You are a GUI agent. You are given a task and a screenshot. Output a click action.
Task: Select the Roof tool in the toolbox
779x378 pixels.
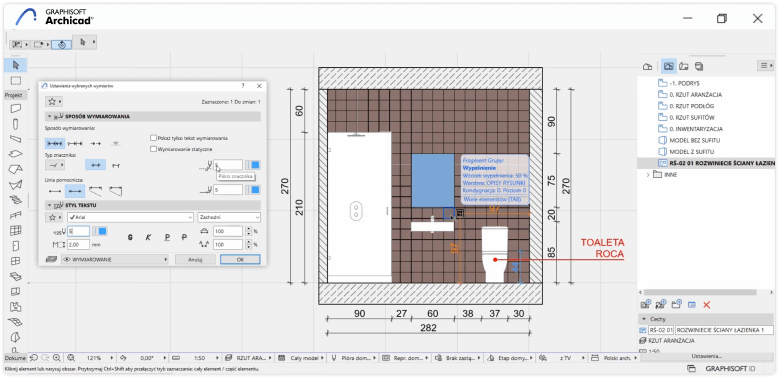[x=15, y=169]
